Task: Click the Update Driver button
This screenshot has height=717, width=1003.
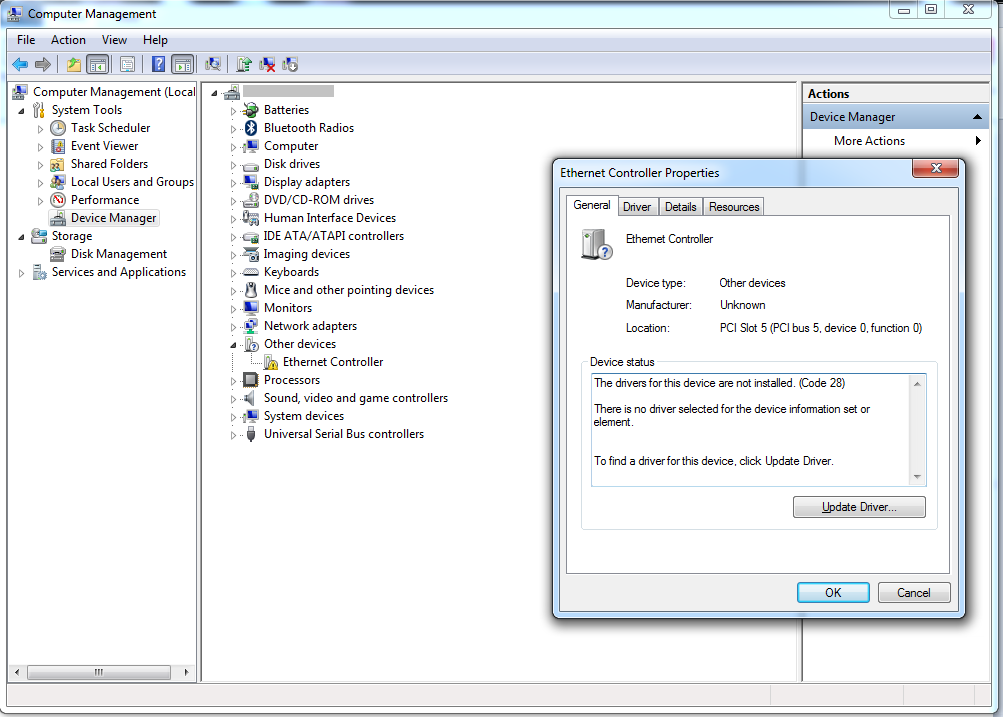Action: click(859, 507)
